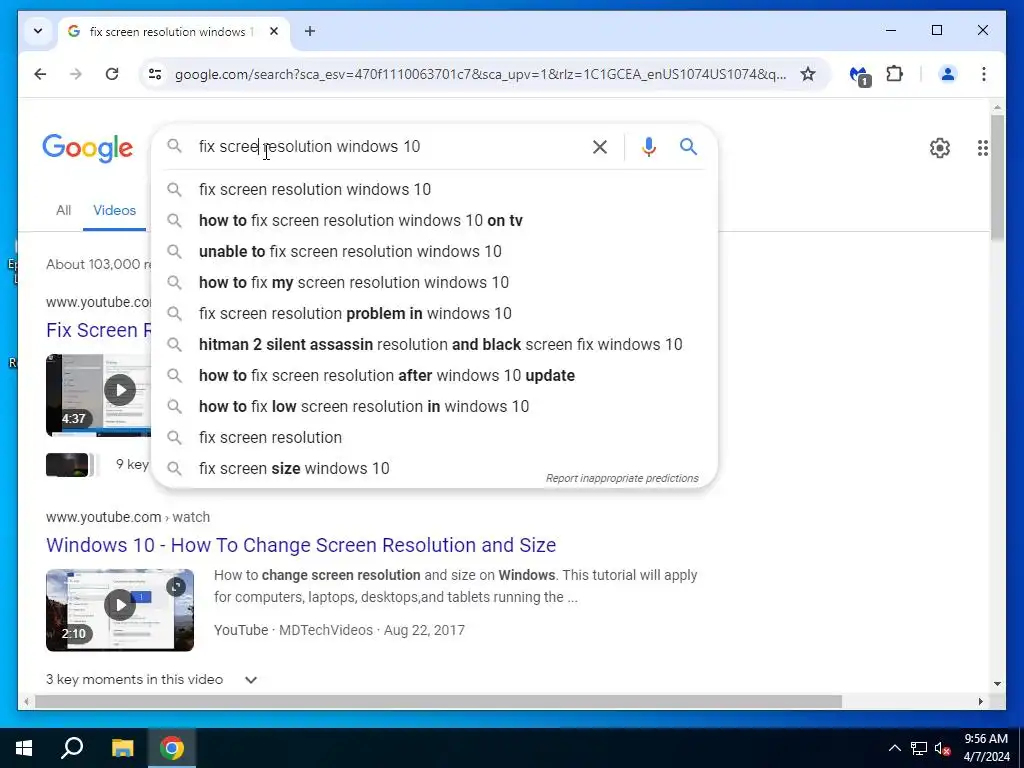
Task: Clear the Google search box text
Action: 600,147
